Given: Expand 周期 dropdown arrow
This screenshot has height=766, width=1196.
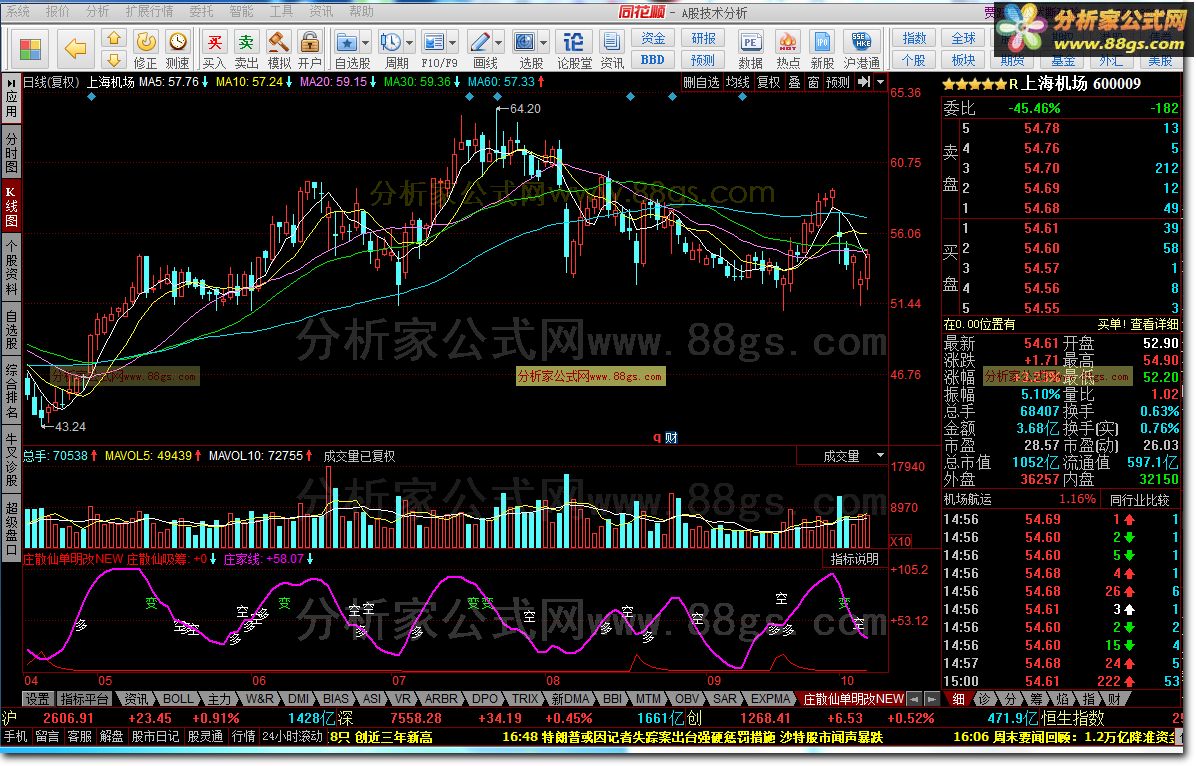Looking at the screenshot, I should tap(410, 43).
